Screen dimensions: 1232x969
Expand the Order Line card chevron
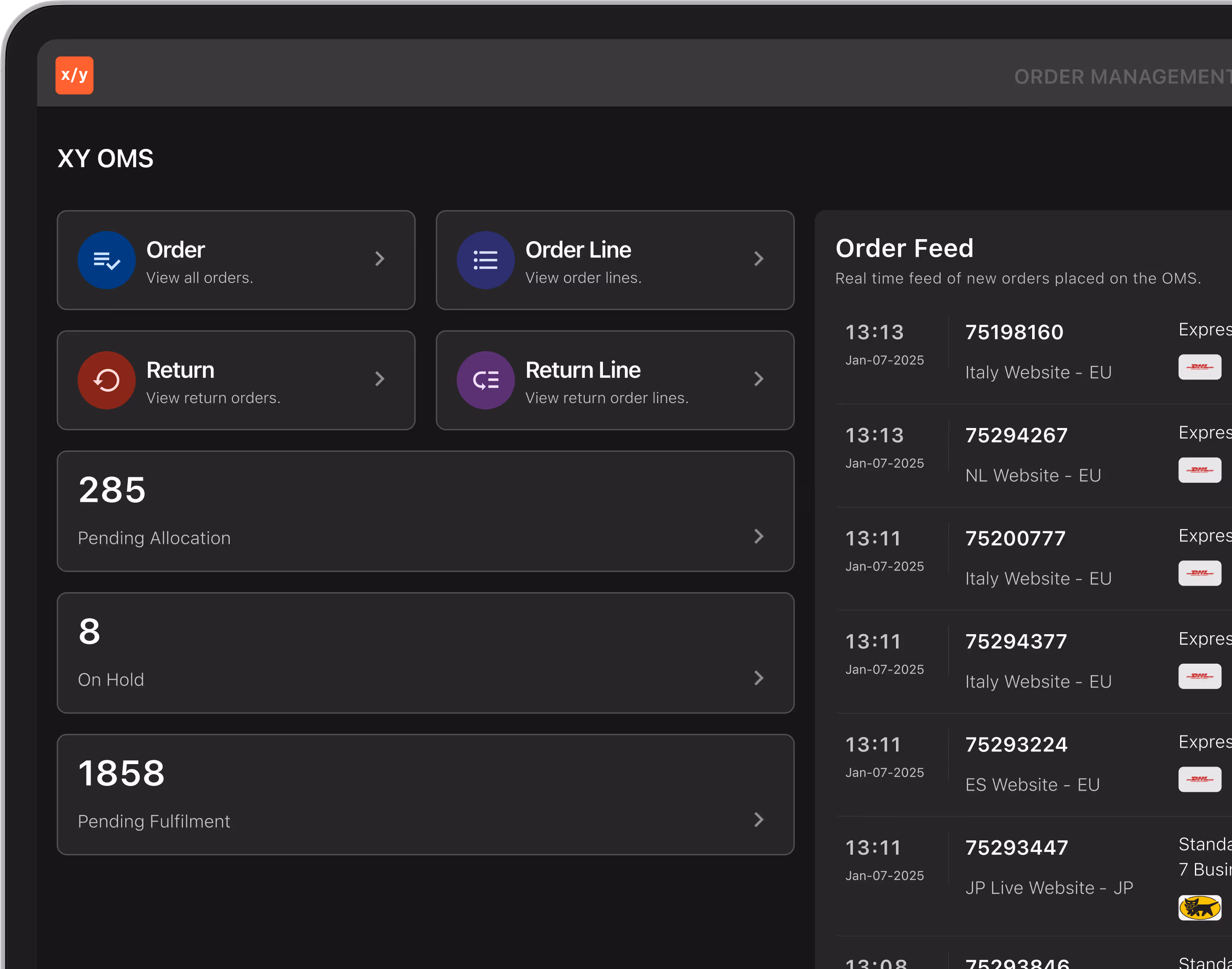(759, 259)
